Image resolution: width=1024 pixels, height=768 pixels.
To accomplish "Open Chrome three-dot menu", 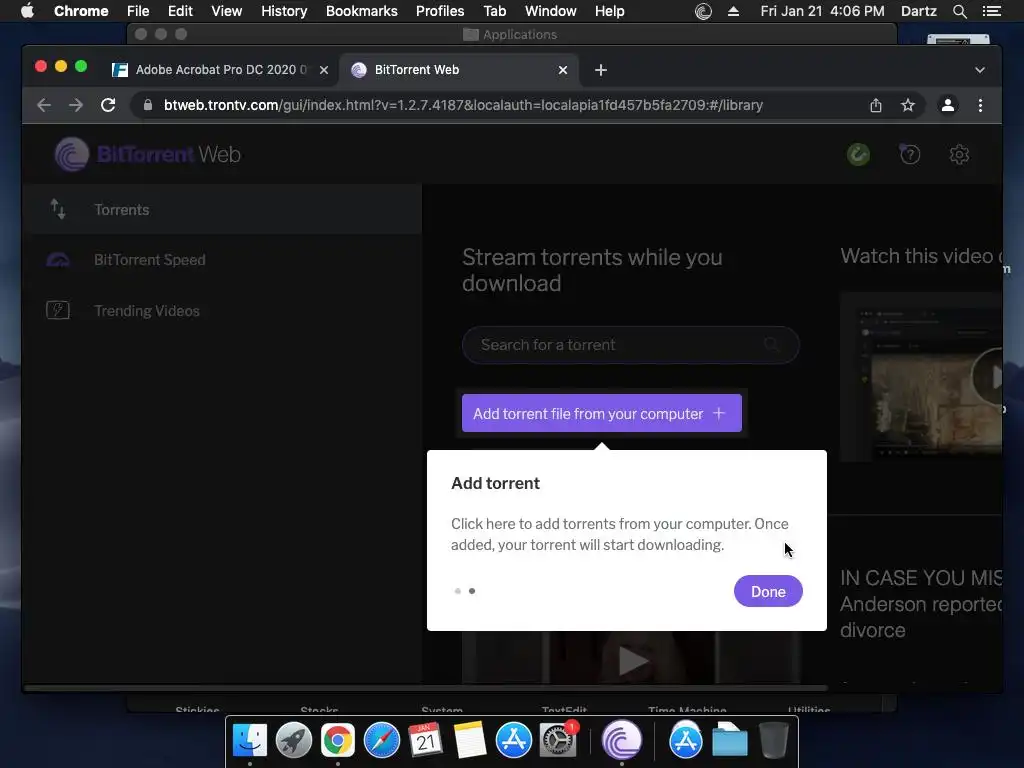I will tap(980, 105).
